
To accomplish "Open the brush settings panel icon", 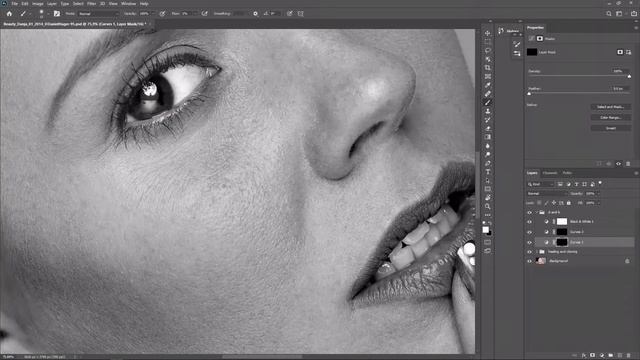I will coord(57,13).
